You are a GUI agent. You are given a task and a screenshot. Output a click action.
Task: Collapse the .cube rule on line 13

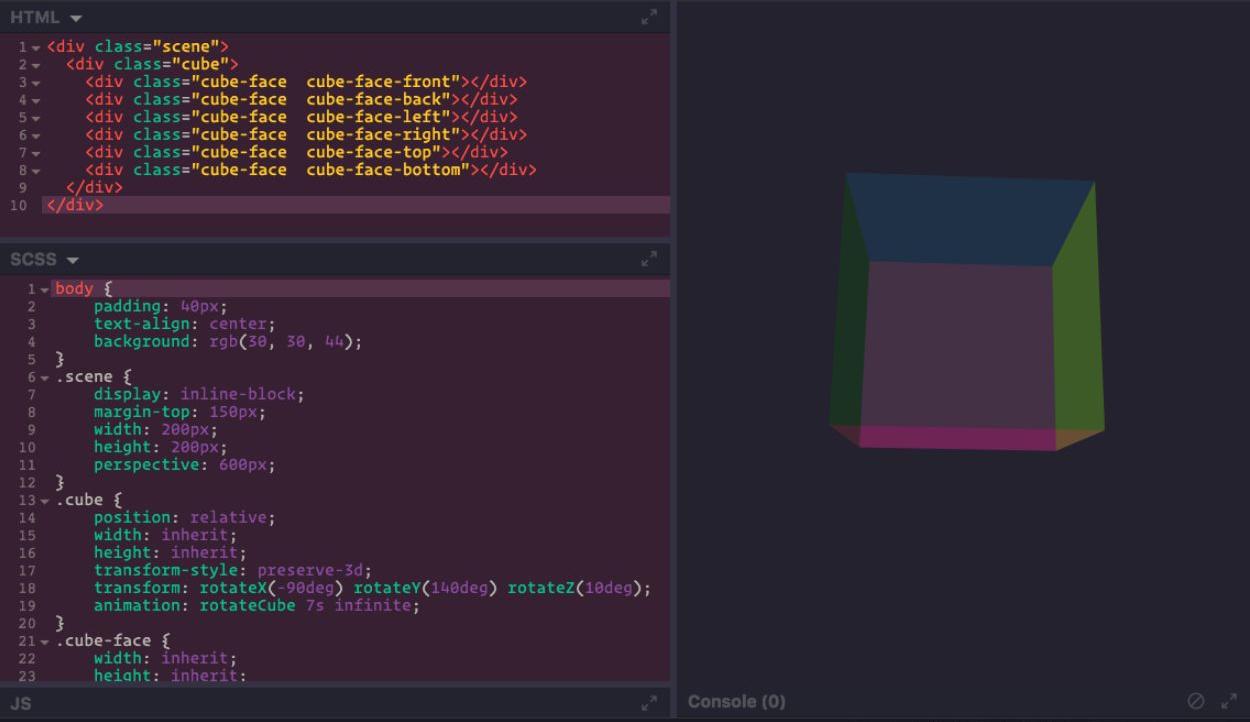[x=44, y=501]
